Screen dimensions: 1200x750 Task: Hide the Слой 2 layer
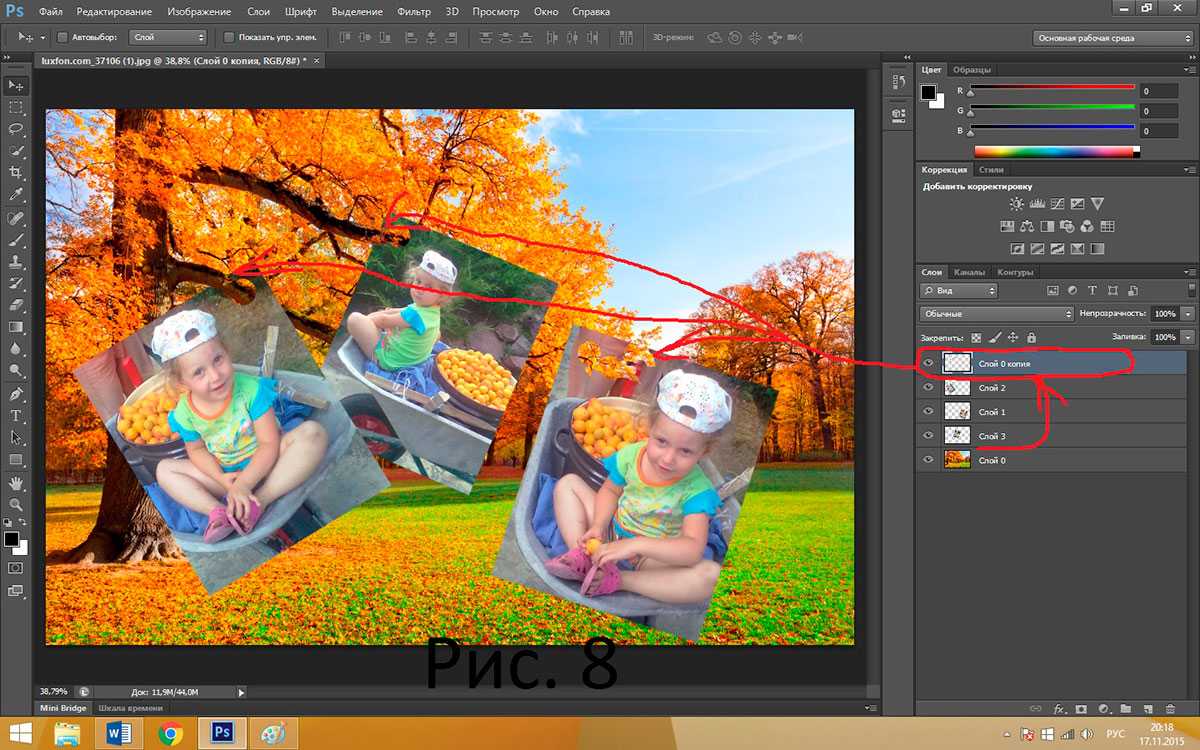(x=927, y=388)
